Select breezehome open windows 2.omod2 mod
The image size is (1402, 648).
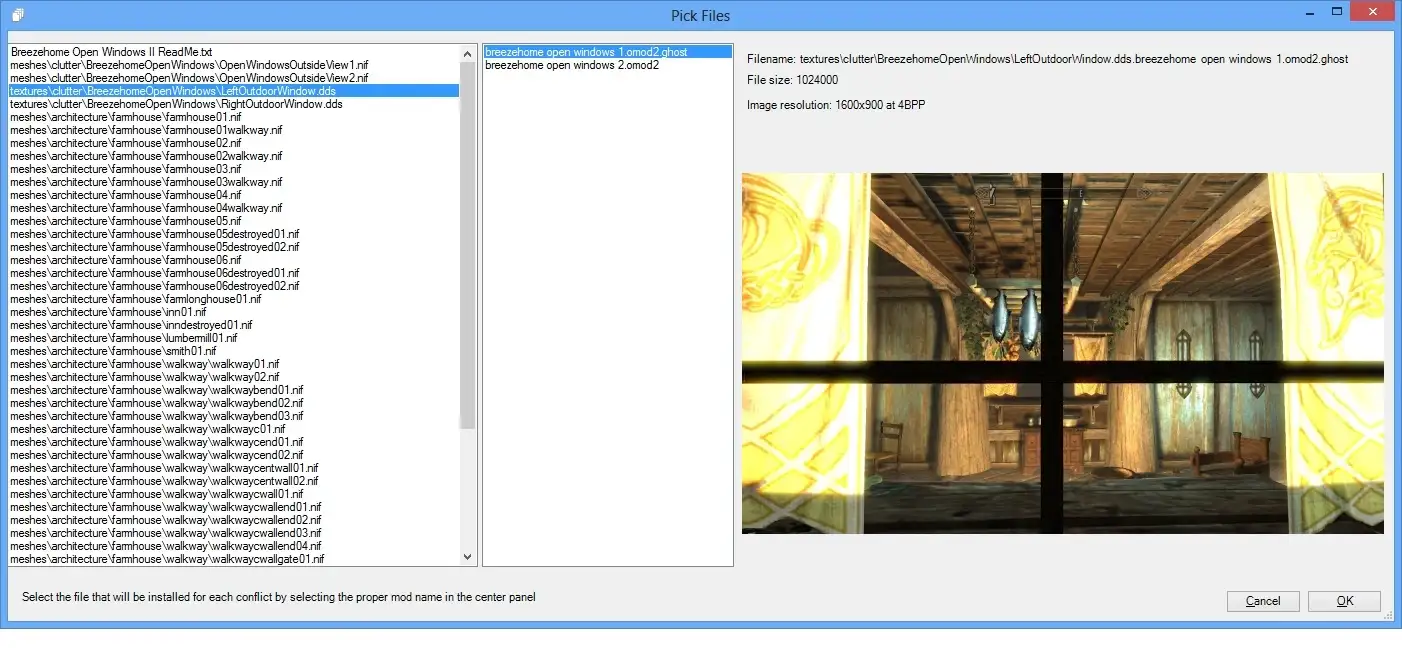pos(571,65)
